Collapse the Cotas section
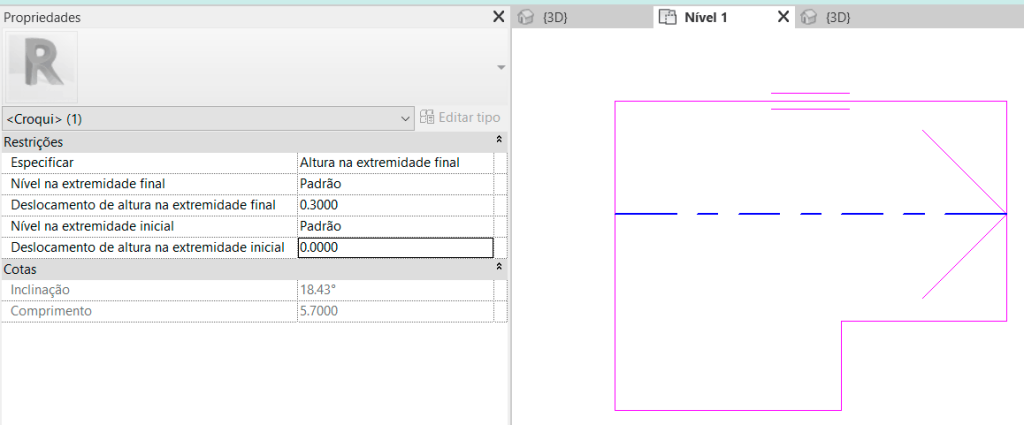This screenshot has height=425, width=1024. pos(499,268)
